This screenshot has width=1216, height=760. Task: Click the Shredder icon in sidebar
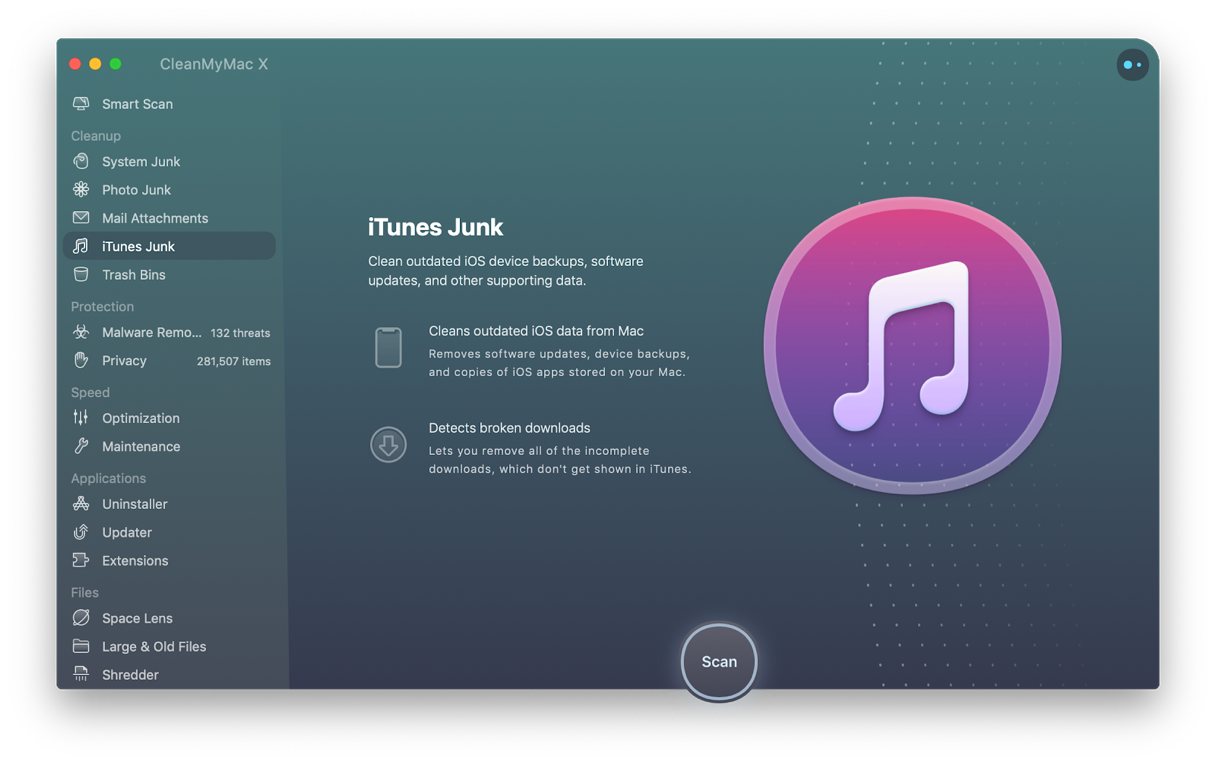coord(81,674)
